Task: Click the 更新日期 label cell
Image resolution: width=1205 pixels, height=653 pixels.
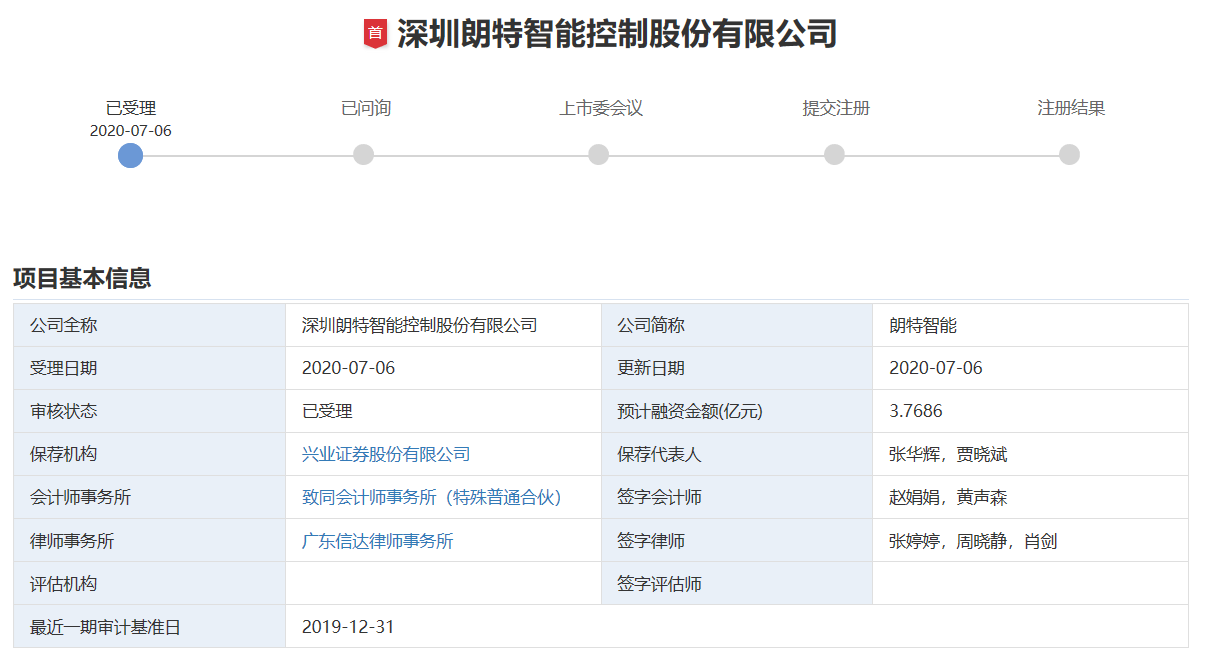Action: coord(737,368)
